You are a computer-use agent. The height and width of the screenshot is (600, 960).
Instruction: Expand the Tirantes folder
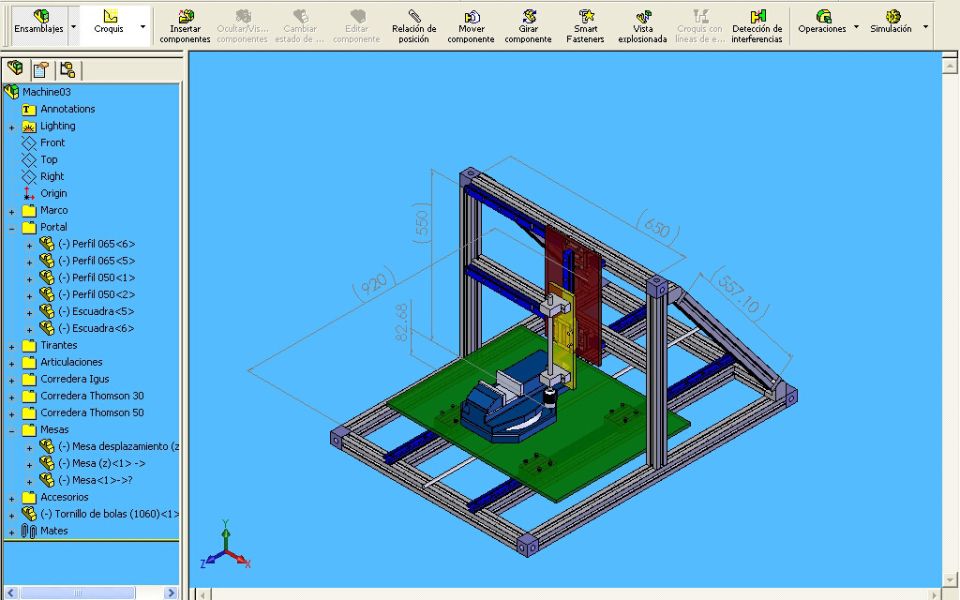[12, 346]
